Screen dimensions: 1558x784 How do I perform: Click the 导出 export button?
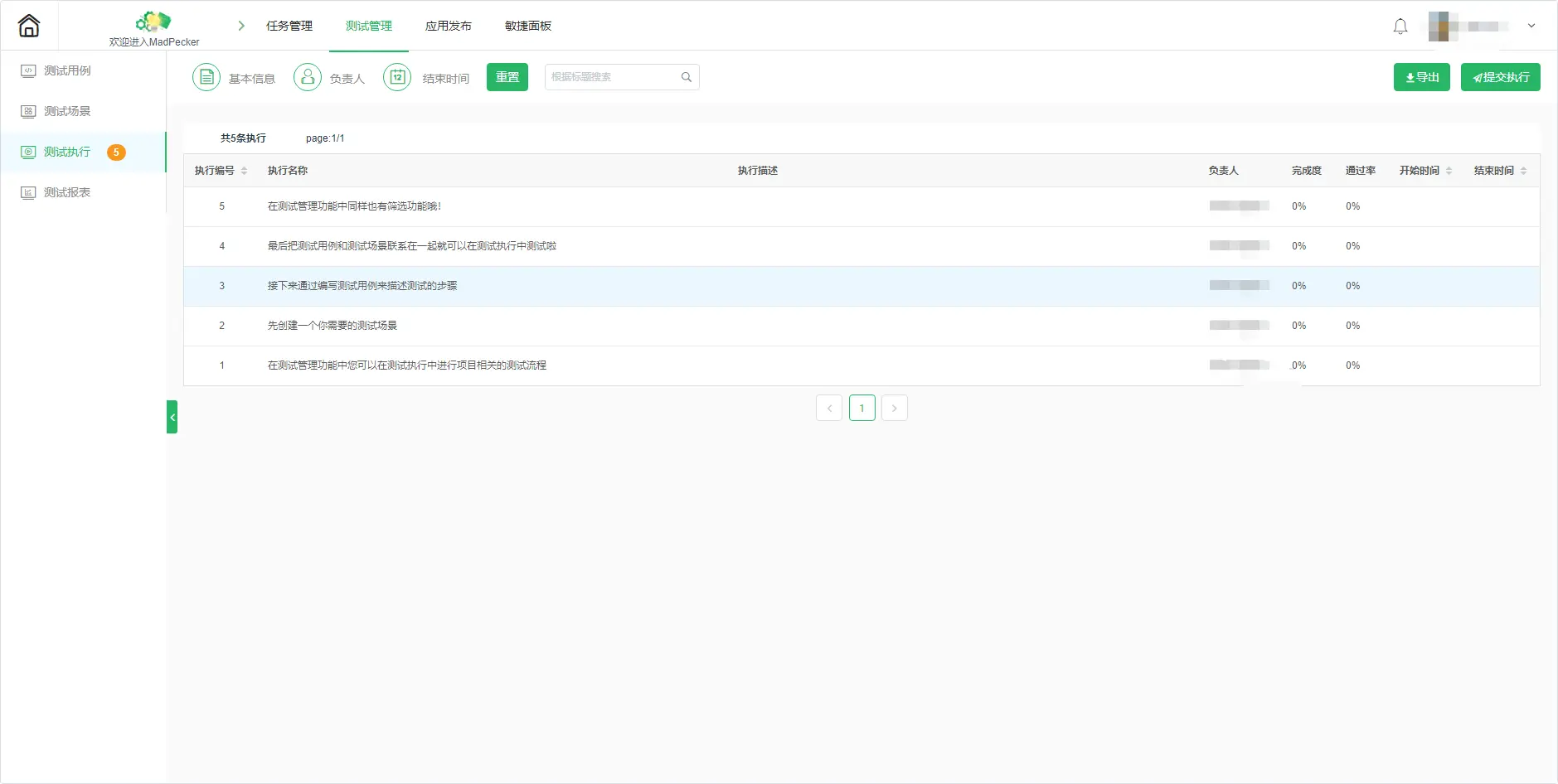coord(1422,77)
